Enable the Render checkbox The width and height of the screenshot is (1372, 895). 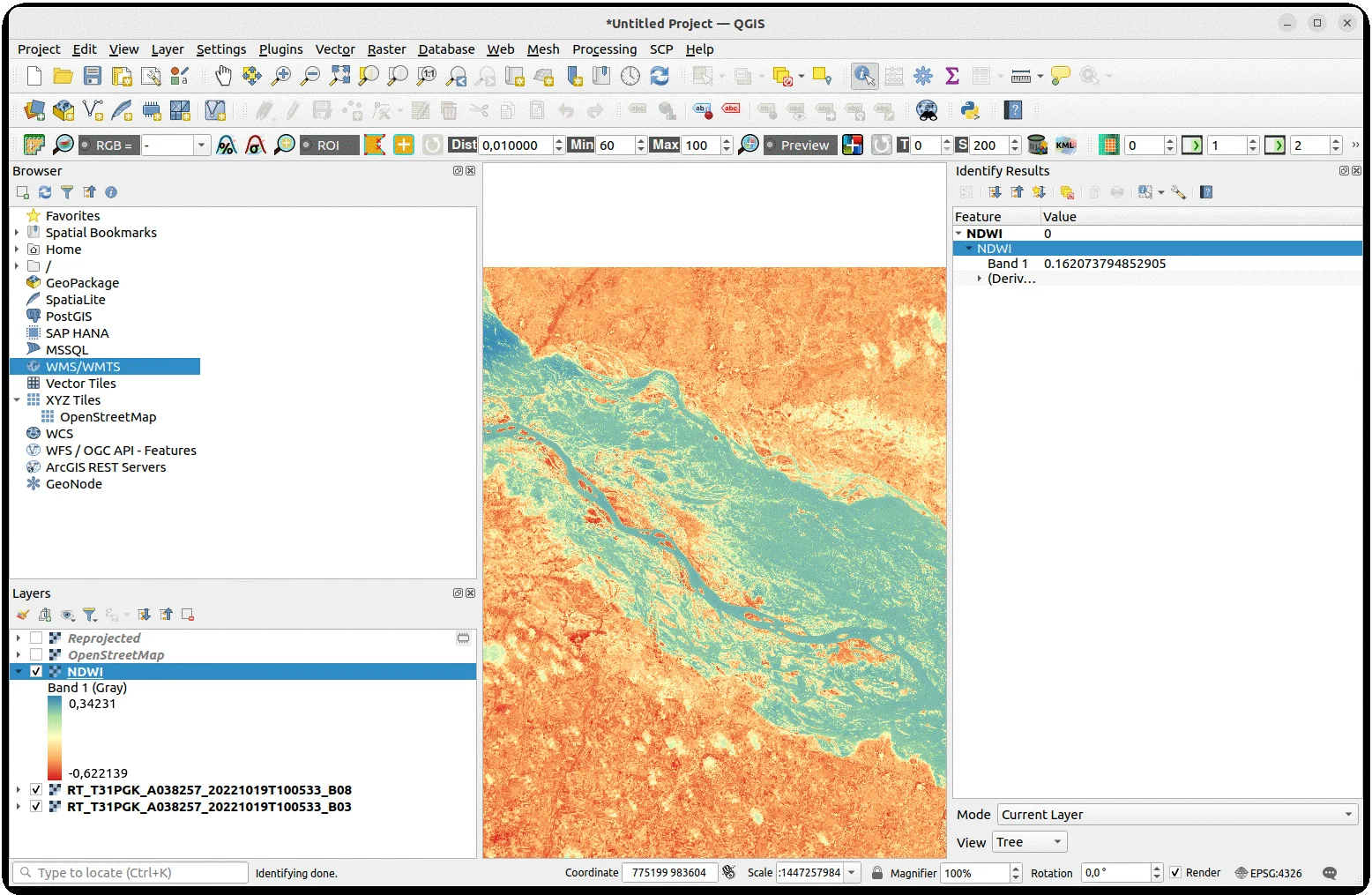coord(1176,872)
